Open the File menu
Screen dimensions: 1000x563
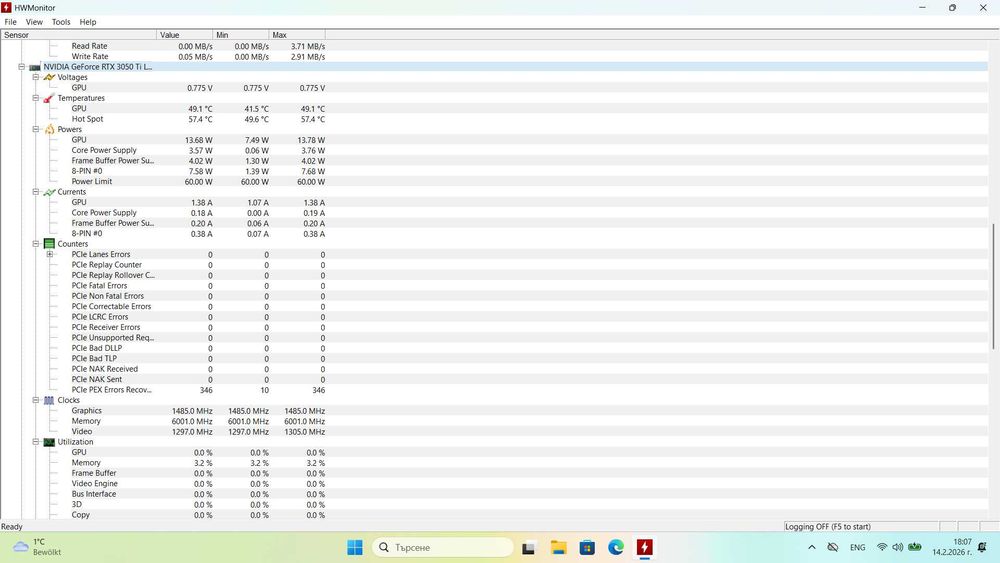click(x=10, y=22)
